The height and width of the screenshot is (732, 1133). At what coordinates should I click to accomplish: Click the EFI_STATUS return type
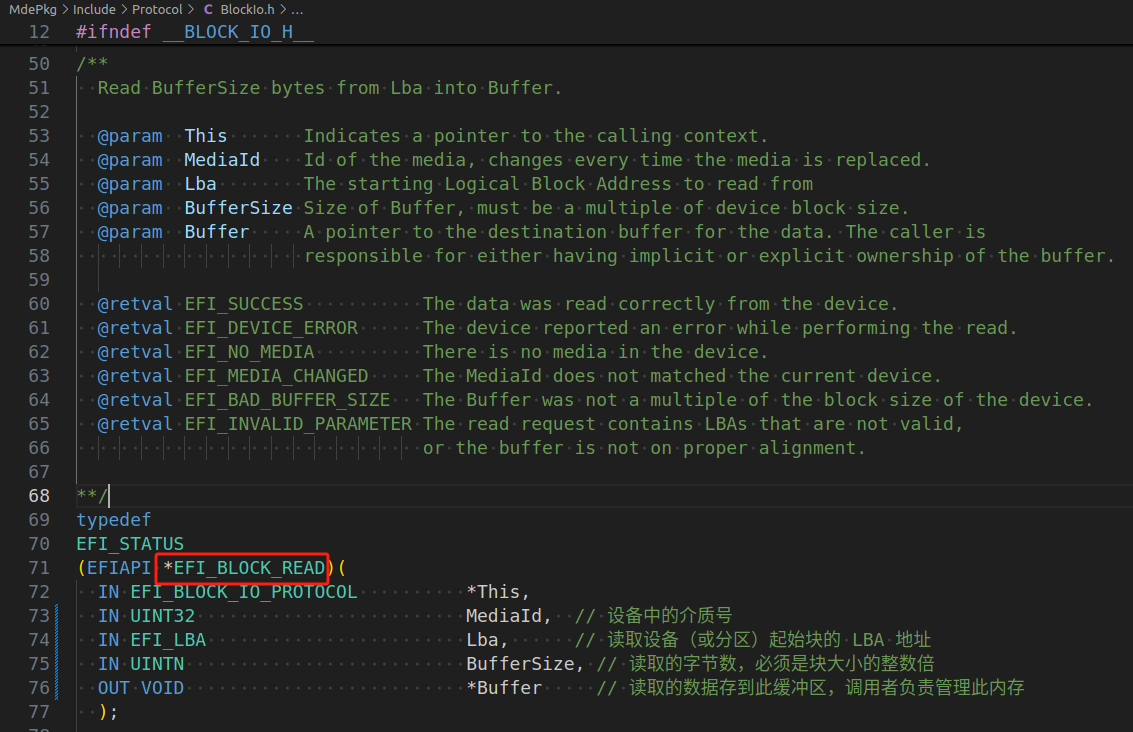pos(130,543)
